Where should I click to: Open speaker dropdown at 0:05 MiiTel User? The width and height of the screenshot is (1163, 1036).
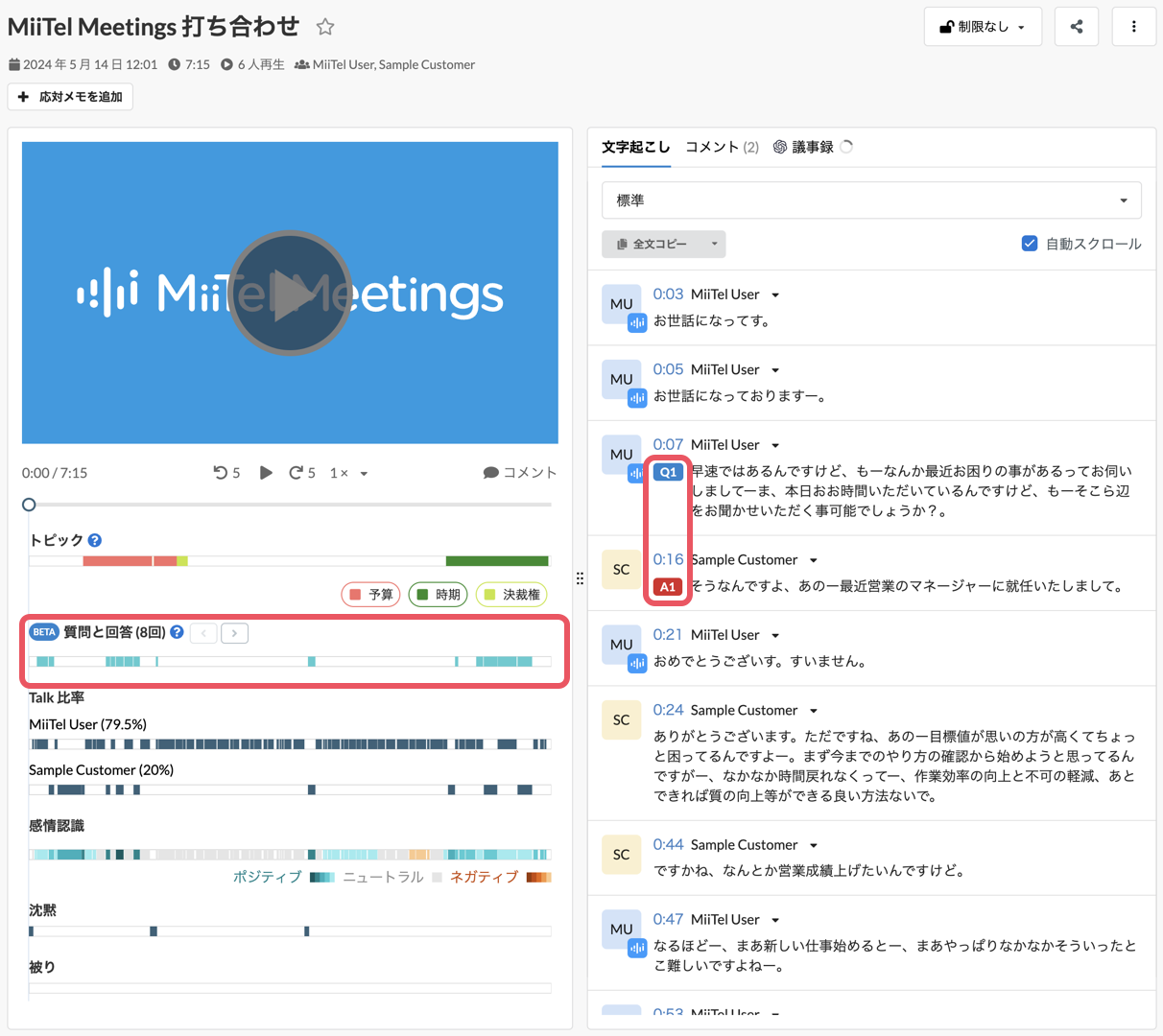(x=775, y=370)
